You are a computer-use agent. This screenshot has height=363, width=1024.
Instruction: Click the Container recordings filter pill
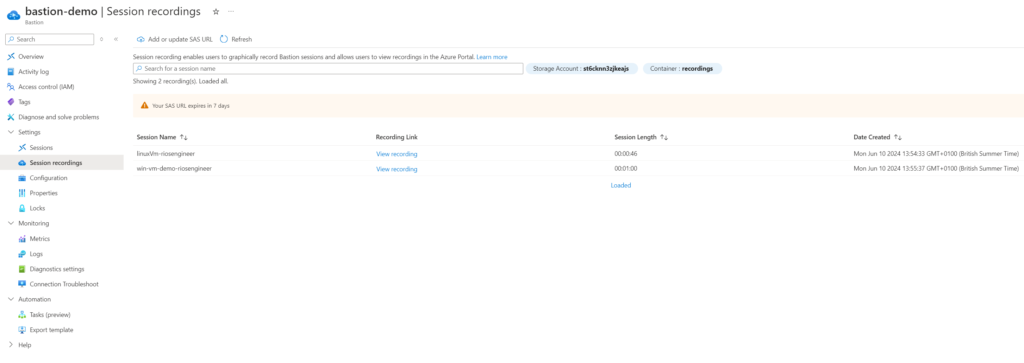click(682, 69)
